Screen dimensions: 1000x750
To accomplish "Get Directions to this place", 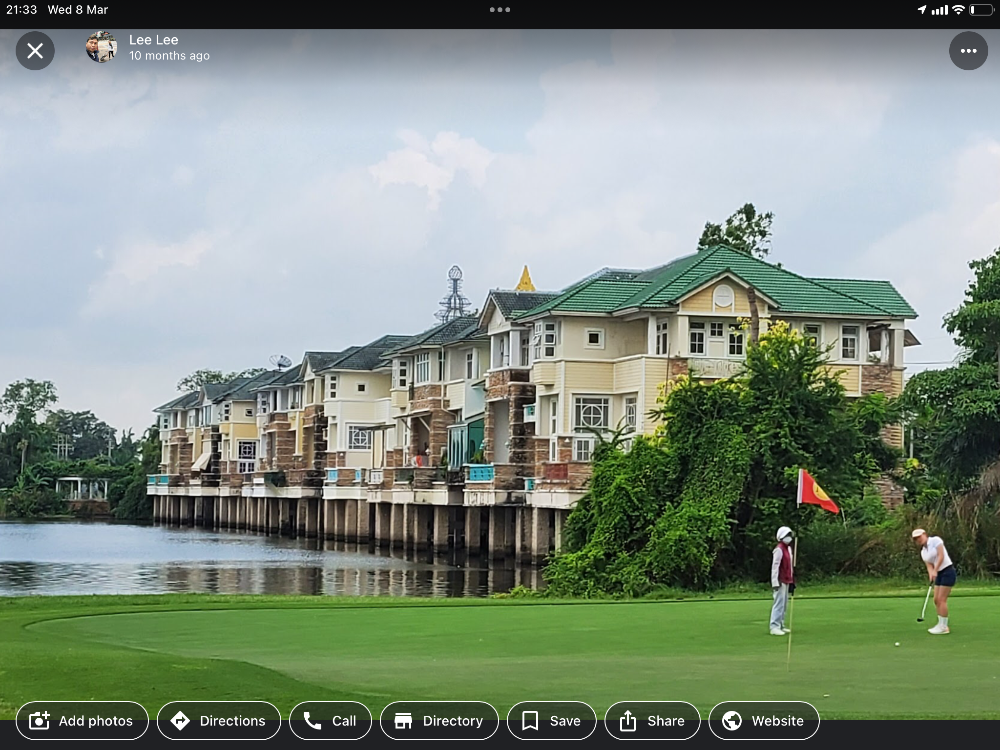I will [x=219, y=721].
